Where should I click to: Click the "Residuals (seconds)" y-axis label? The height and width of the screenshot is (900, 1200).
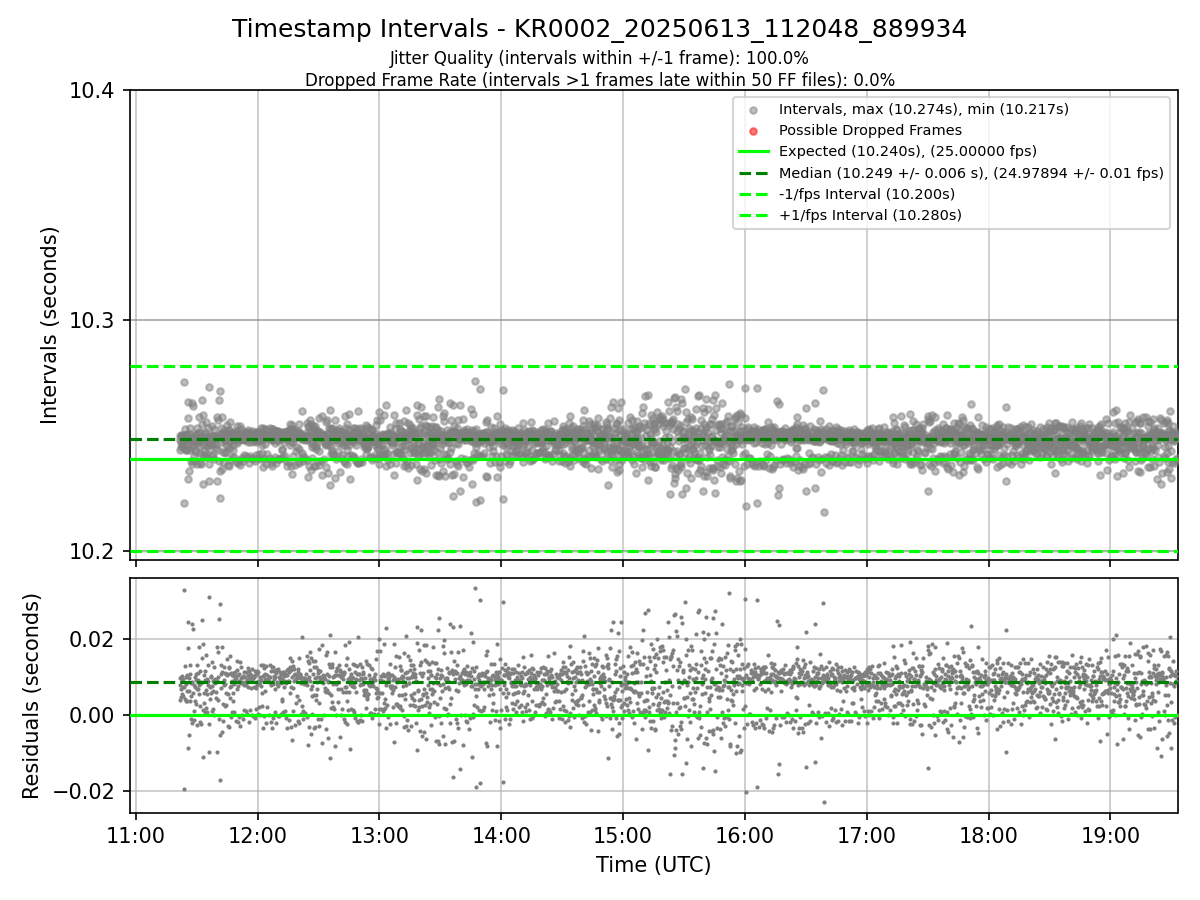point(31,696)
